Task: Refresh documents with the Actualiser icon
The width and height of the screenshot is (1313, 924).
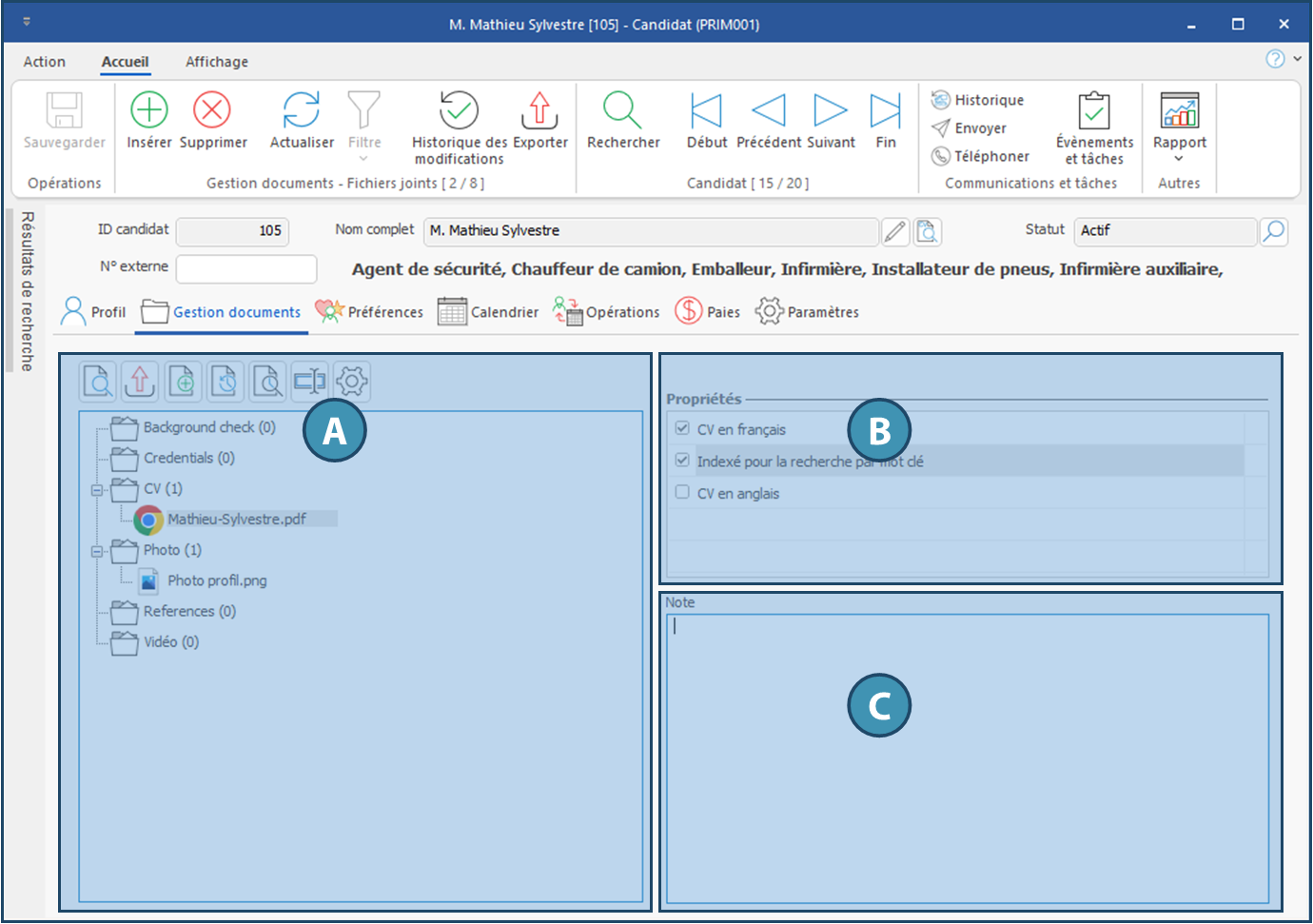Action: 302,110
